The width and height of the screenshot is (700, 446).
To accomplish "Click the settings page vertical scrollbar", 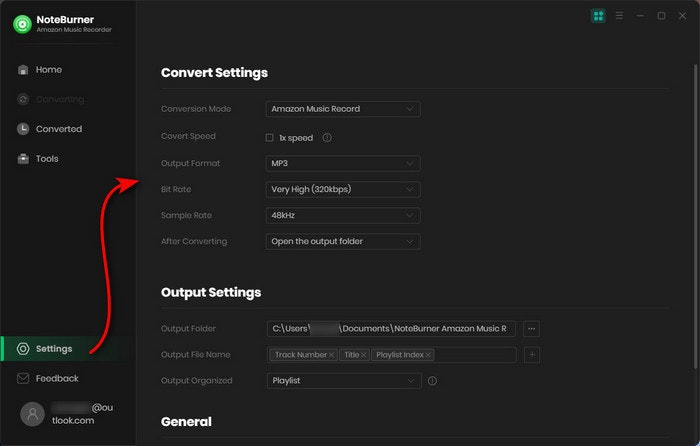I will (695, 217).
